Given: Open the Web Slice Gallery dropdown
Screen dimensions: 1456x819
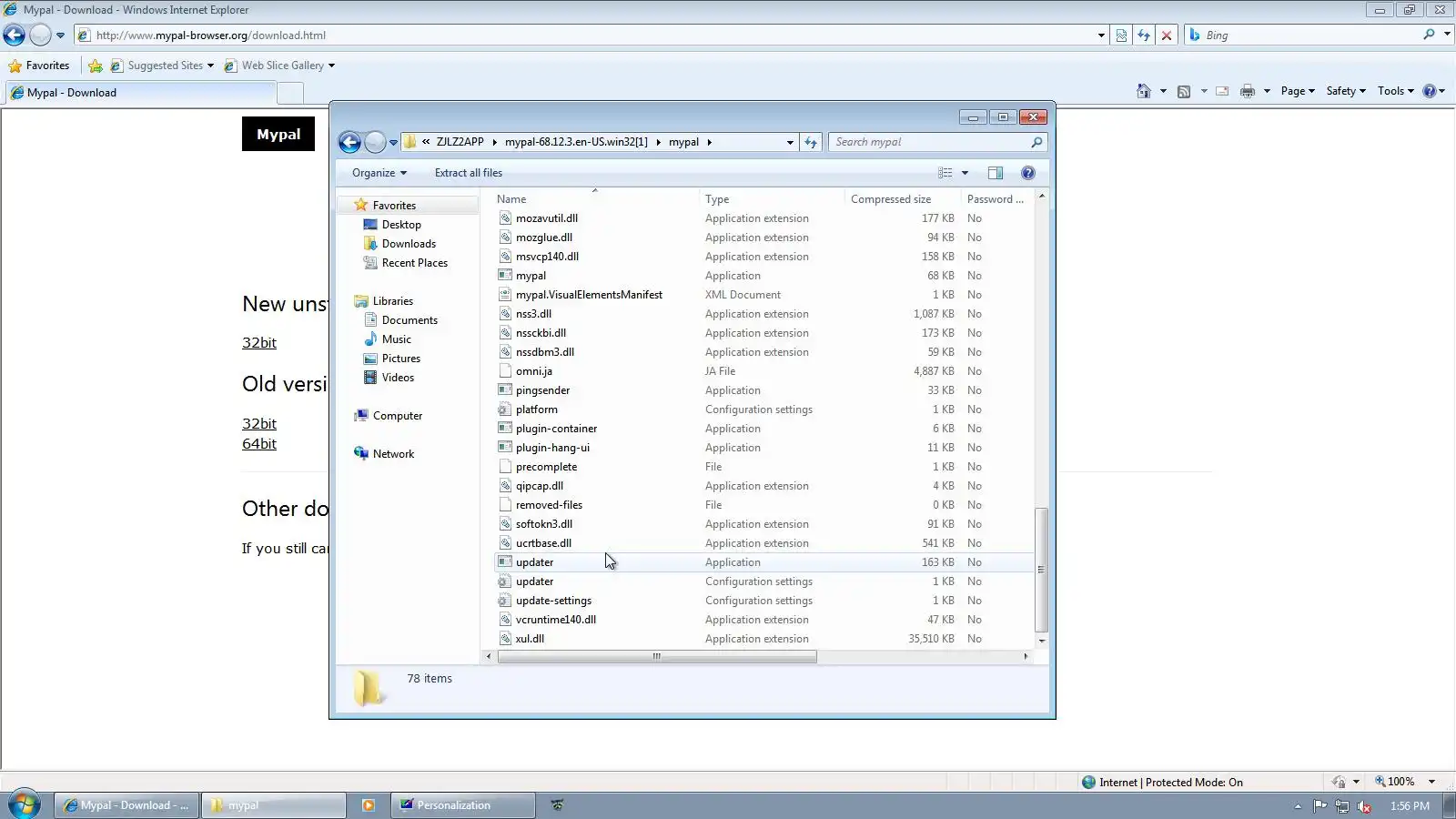Looking at the screenshot, I should [x=331, y=66].
